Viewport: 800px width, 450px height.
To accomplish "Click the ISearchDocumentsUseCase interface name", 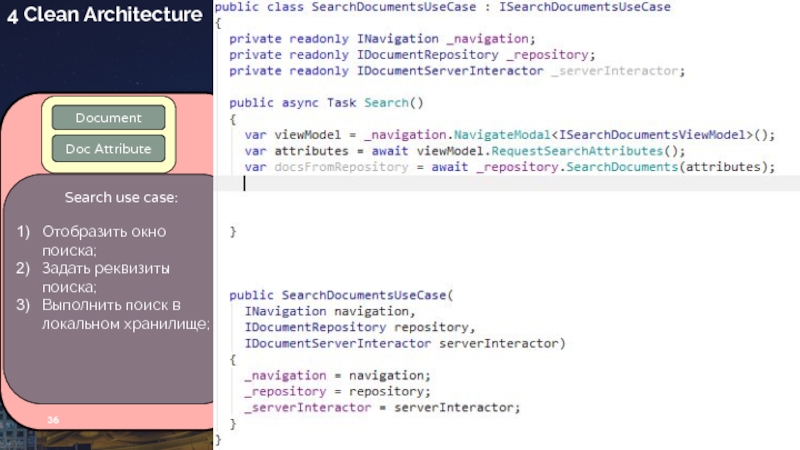I will pos(584,7).
